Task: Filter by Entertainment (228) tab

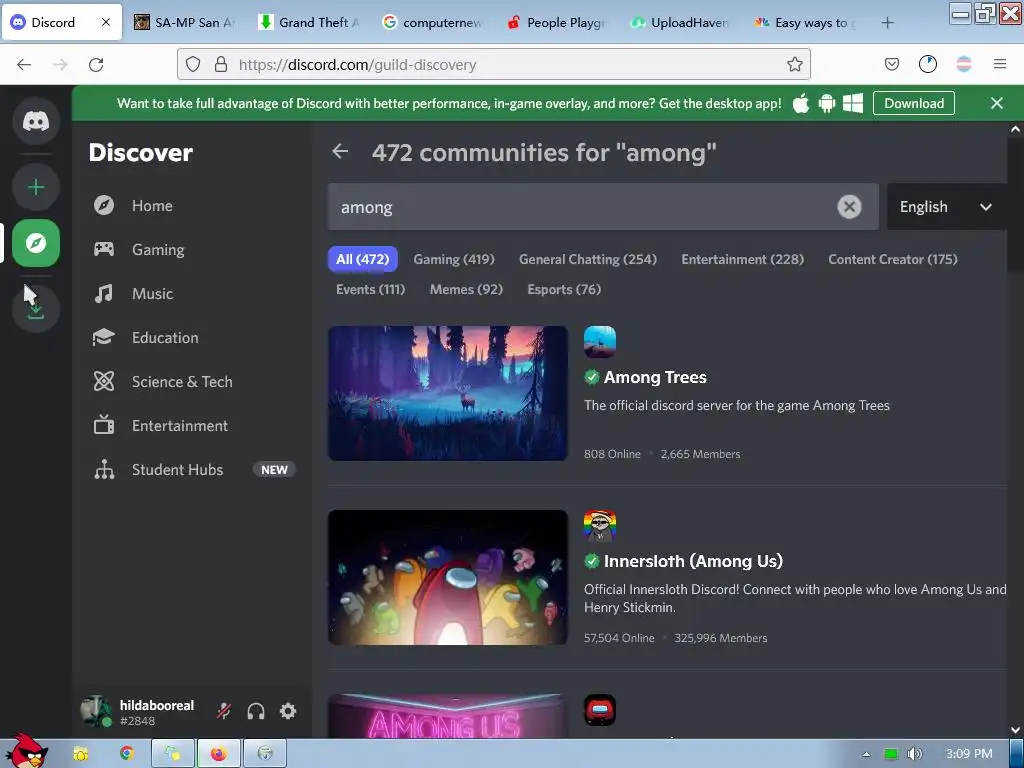Action: pyautogui.click(x=743, y=259)
